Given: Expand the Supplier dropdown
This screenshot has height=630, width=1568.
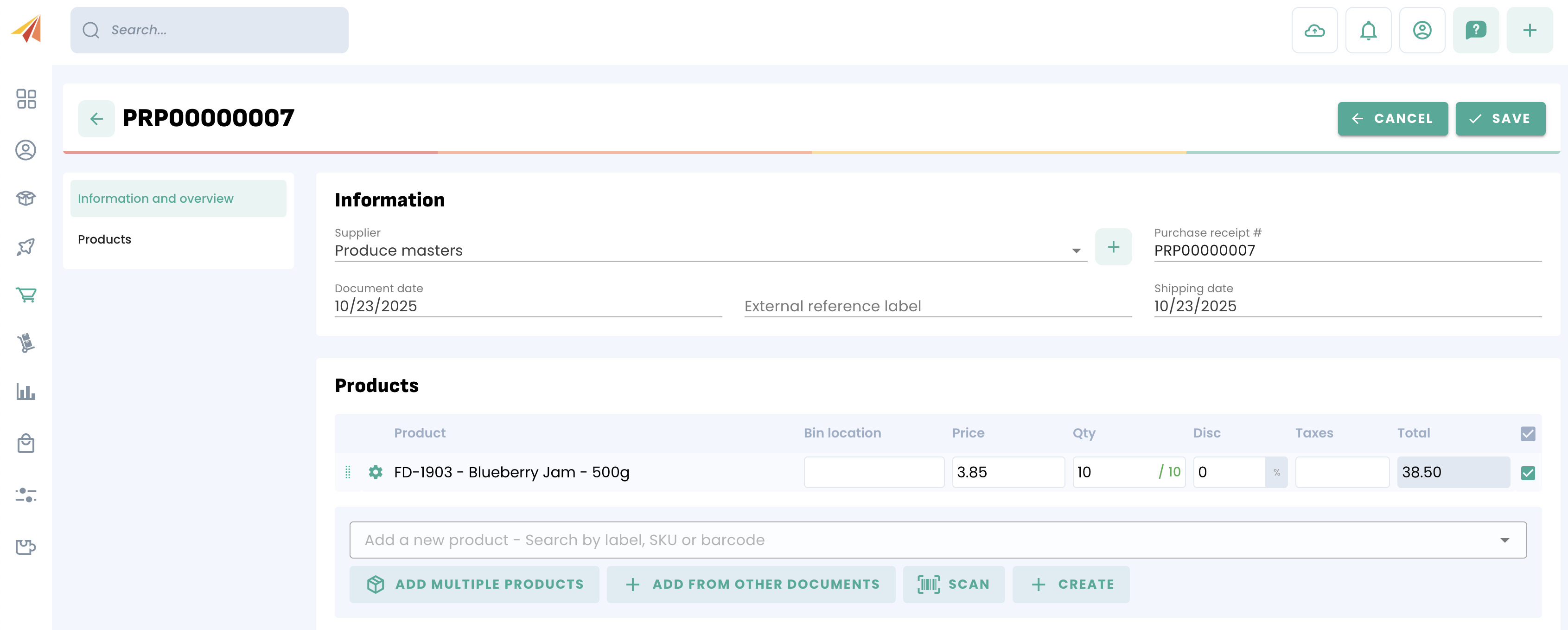Looking at the screenshot, I should pyautogui.click(x=1076, y=251).
